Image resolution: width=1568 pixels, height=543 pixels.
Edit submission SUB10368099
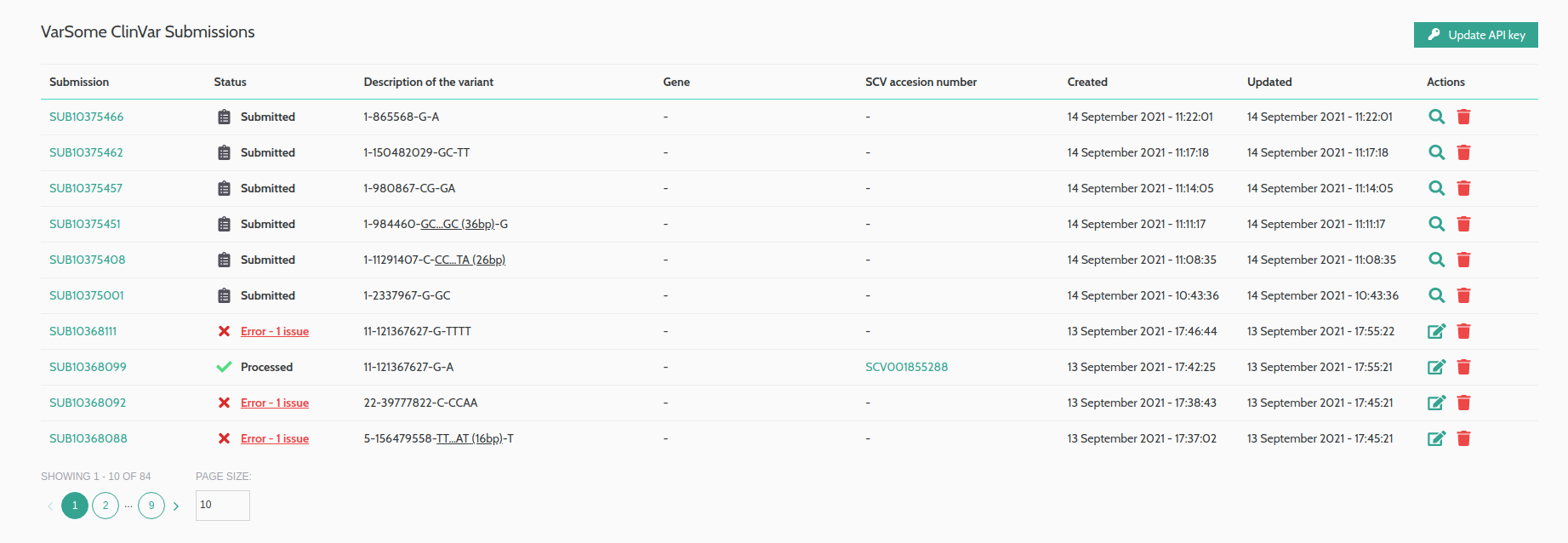pyautogui.click(x=1436, y=367)
